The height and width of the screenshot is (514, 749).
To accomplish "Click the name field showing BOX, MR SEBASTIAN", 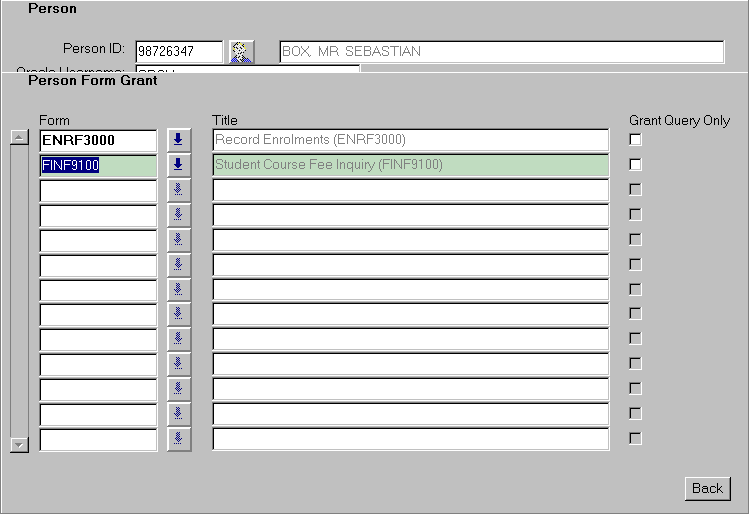I will 500,52.
